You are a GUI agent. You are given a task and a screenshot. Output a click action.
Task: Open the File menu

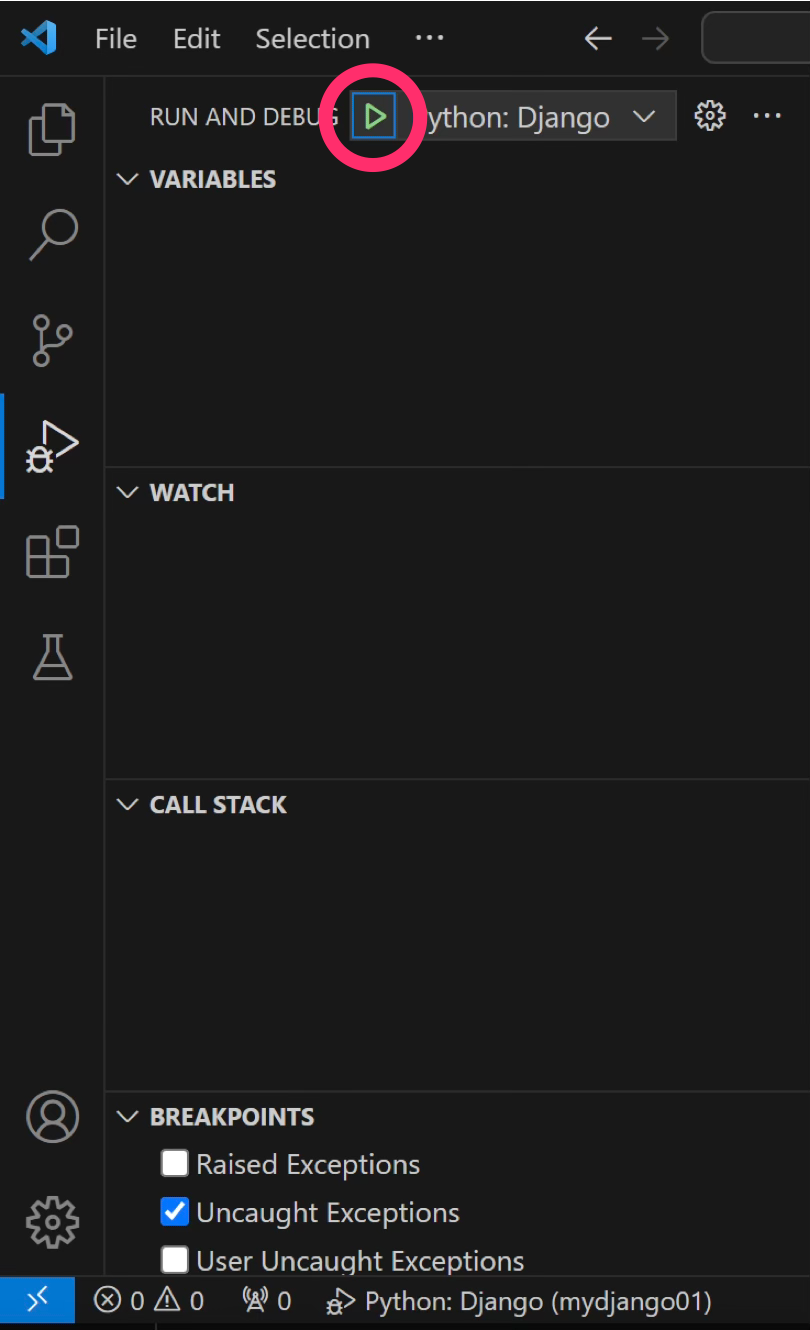(x=116, y=39)
